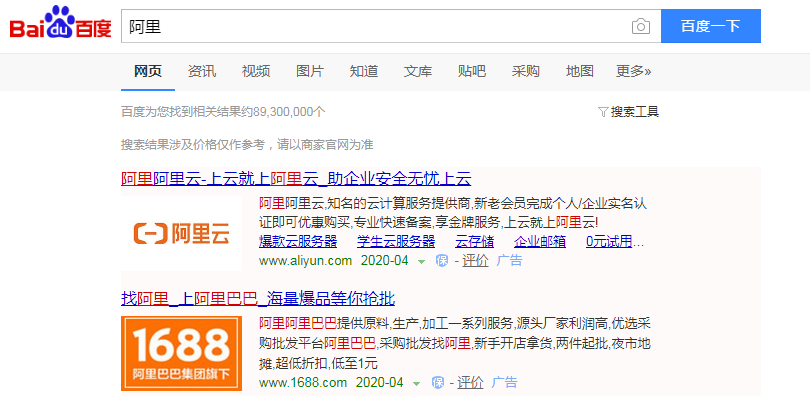Screen dimensions: 810x405
Task: Open the www.aliyun.com URL link
Action: (x=305, y=261)
